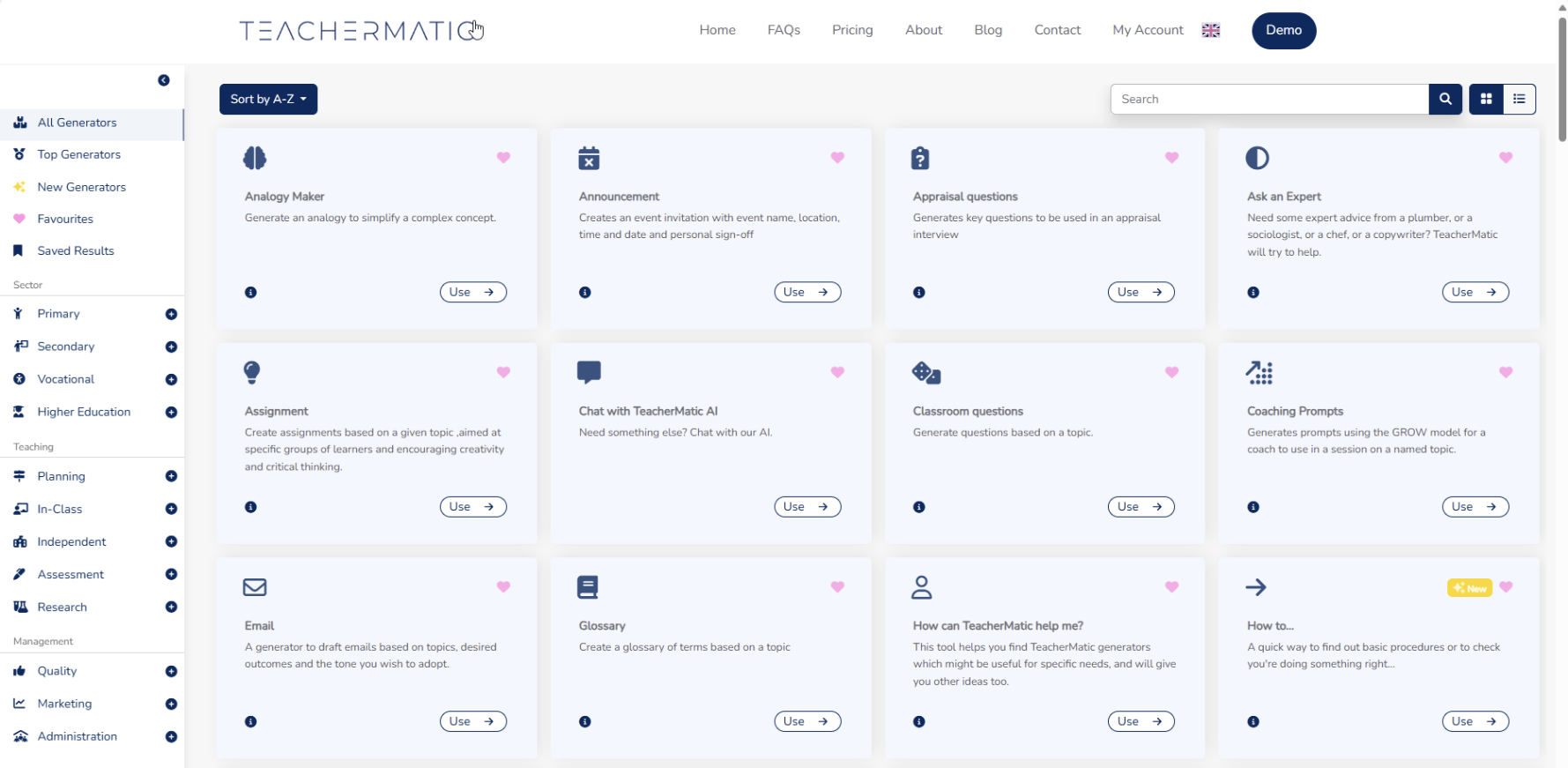This screenshot has height=768, width=1568.
Task: Toggle favourite heart on Appraisal questions
Action: 1171,158
